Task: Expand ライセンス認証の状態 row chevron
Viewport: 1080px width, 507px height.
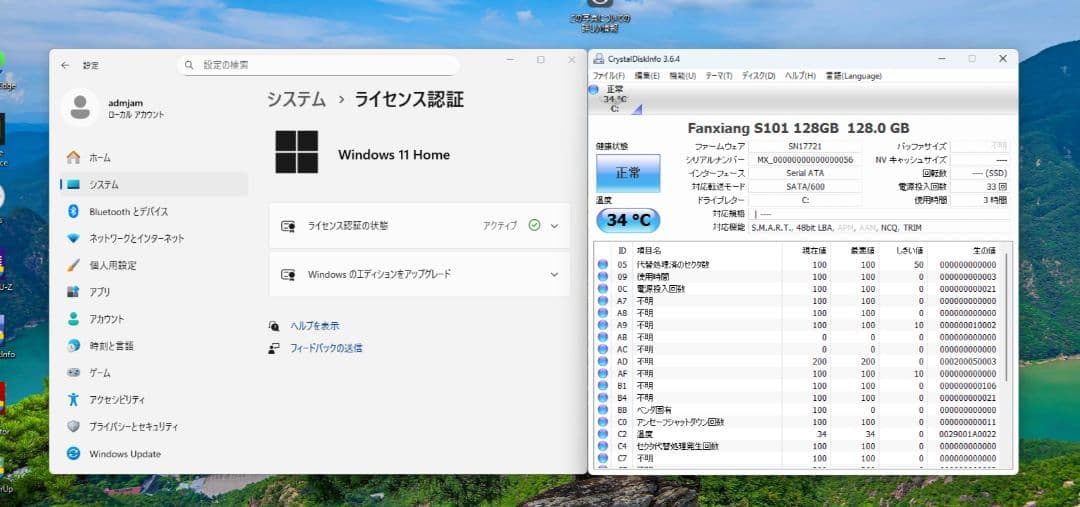Action: 554,225
